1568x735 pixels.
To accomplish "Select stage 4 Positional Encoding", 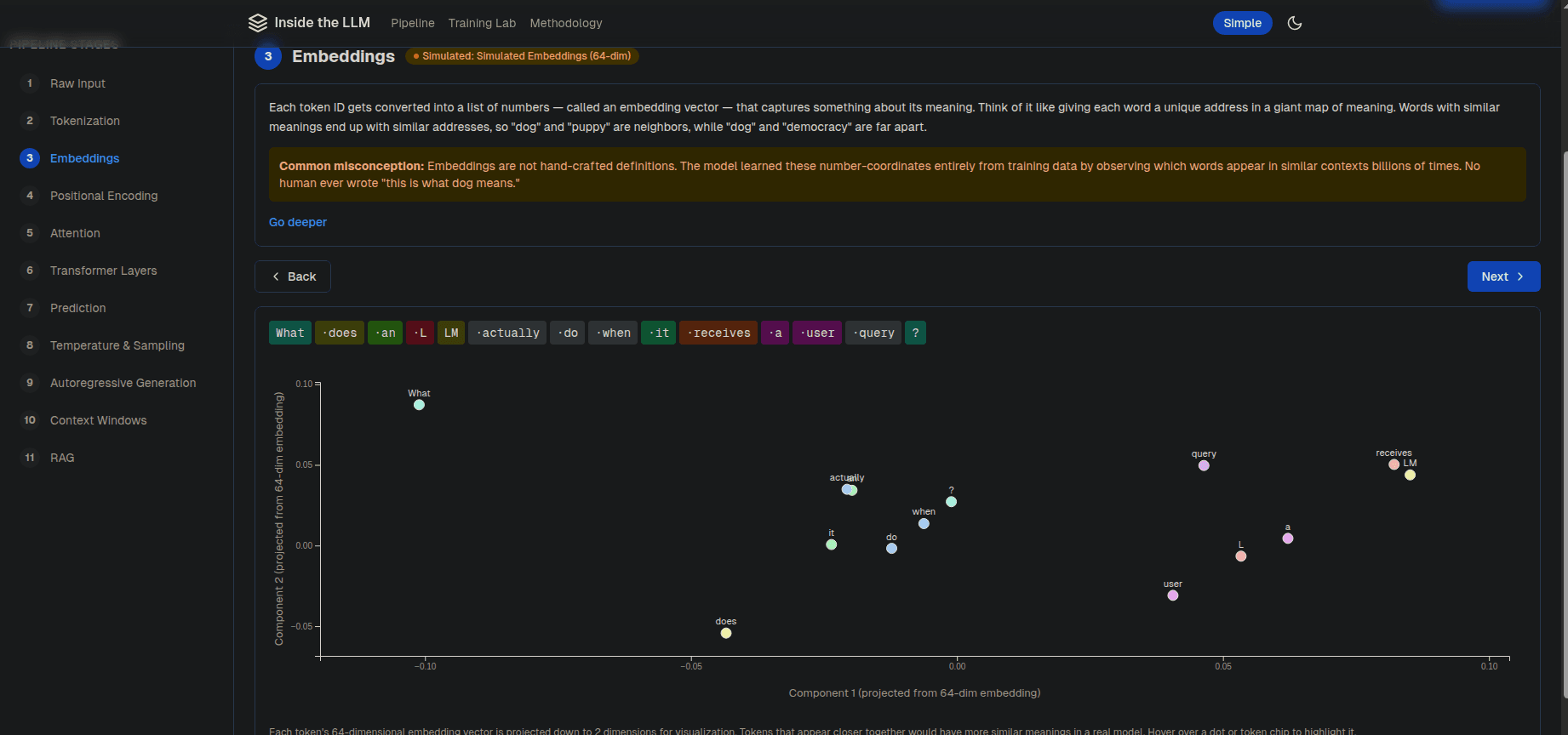I will coord(117,196).
